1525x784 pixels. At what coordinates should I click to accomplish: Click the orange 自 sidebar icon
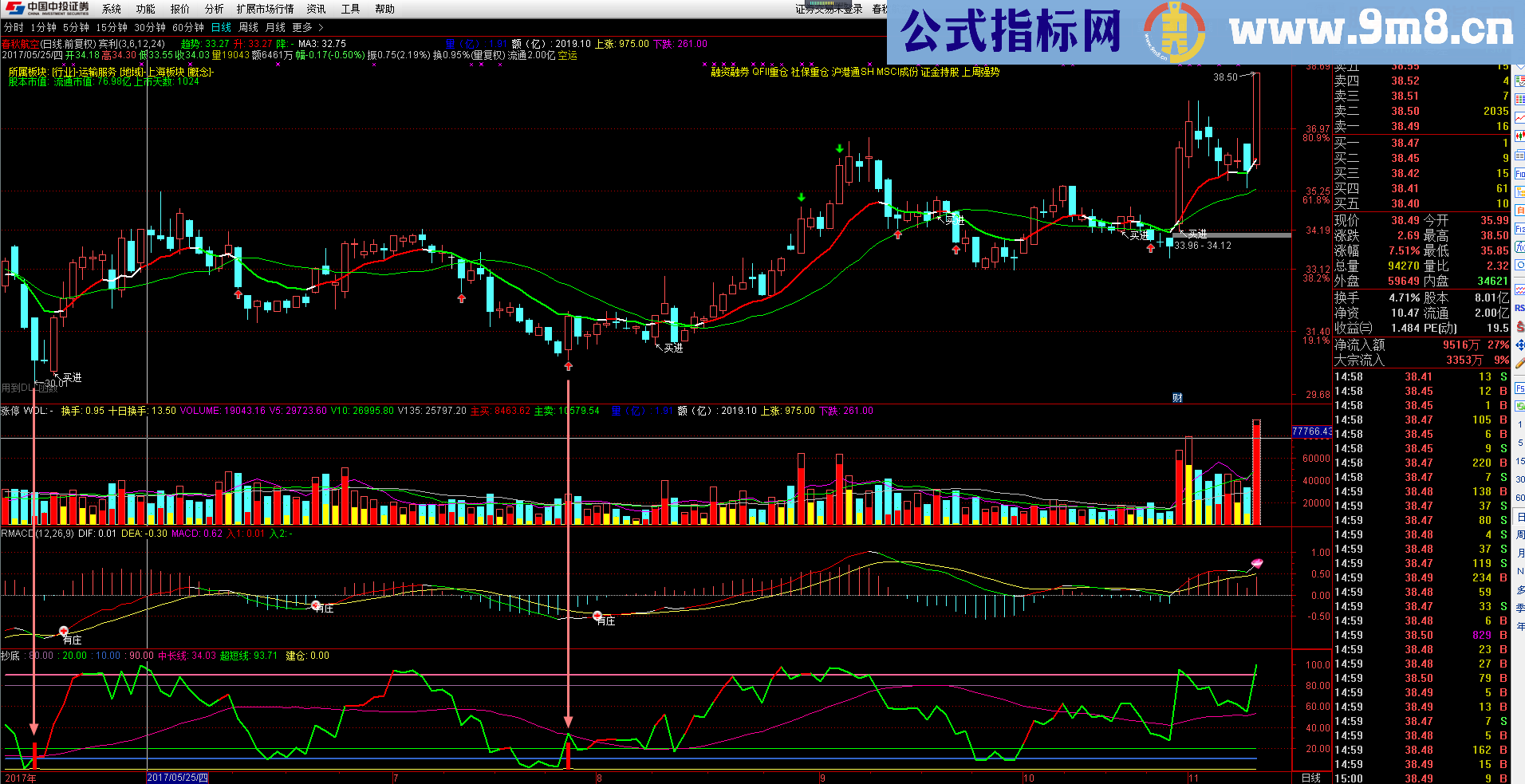1519,211
